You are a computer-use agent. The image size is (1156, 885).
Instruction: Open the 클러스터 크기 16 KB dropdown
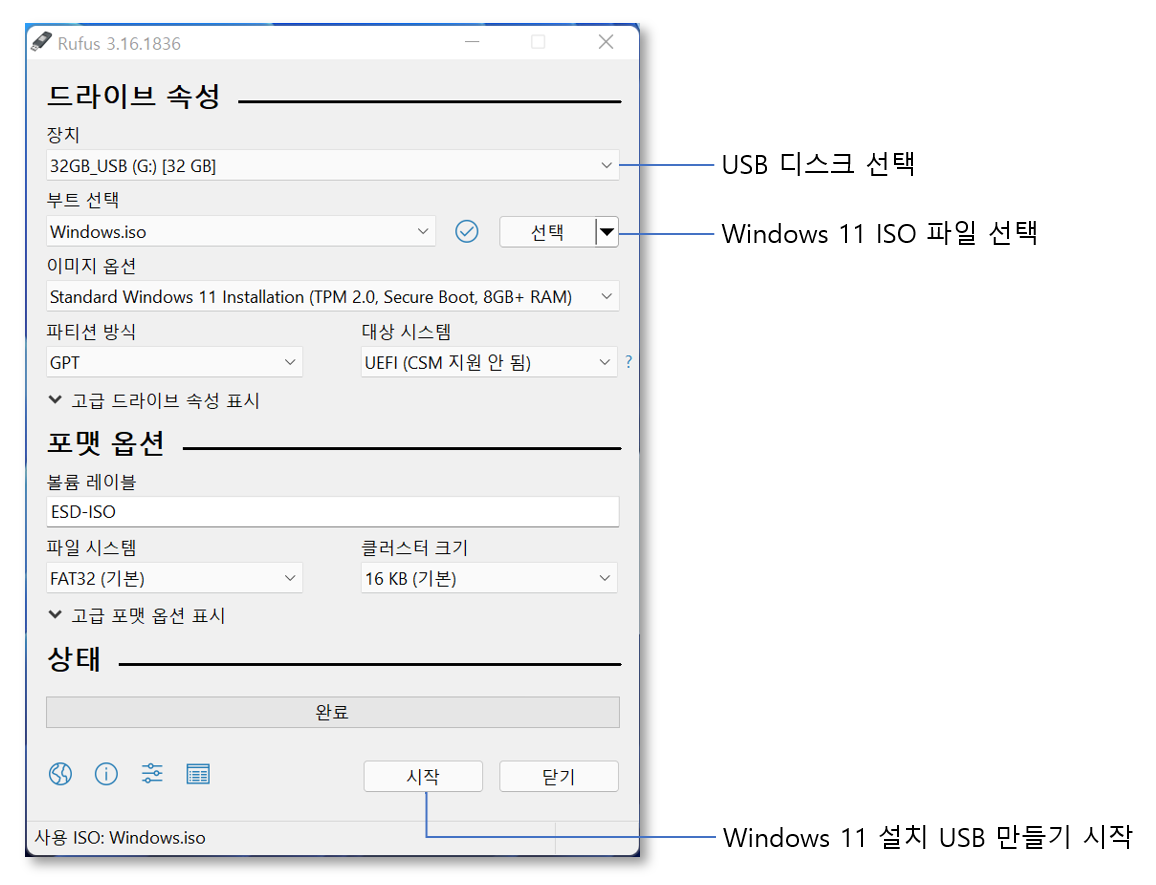pos(489,578)
